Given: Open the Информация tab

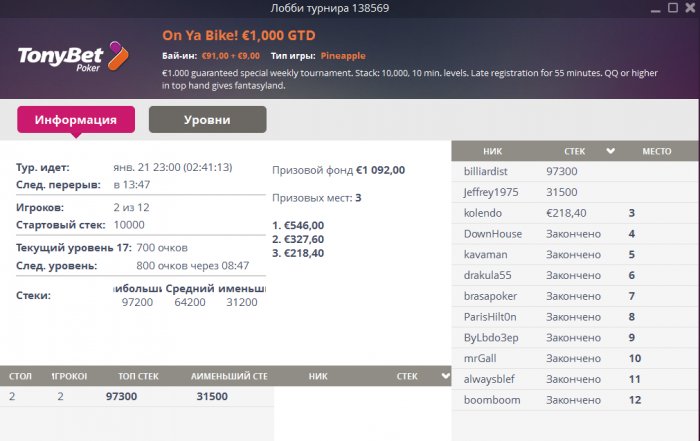Looking at the screenshot, I should tap(76, 120).
